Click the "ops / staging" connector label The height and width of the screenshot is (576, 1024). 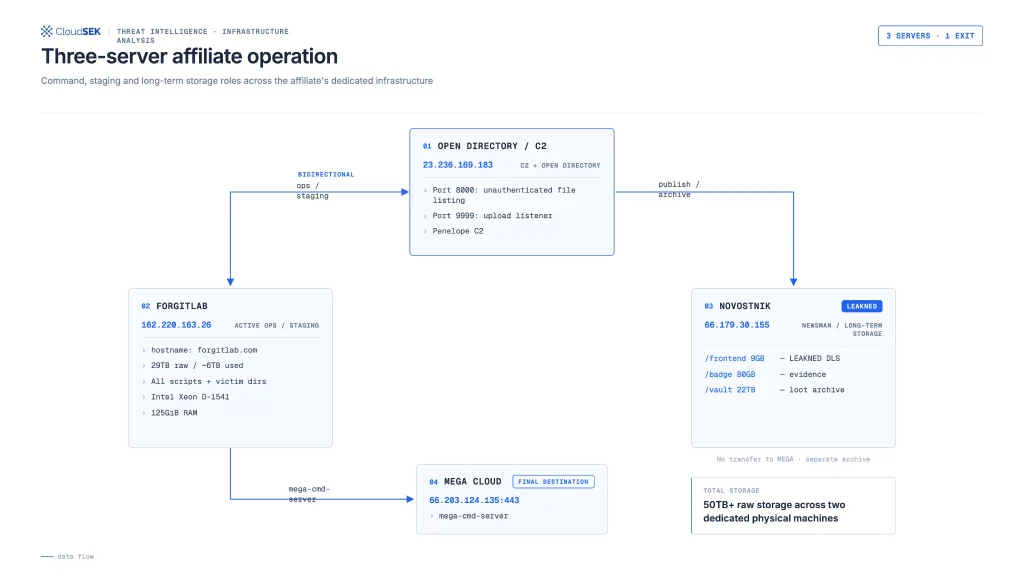tap(312, 191)
